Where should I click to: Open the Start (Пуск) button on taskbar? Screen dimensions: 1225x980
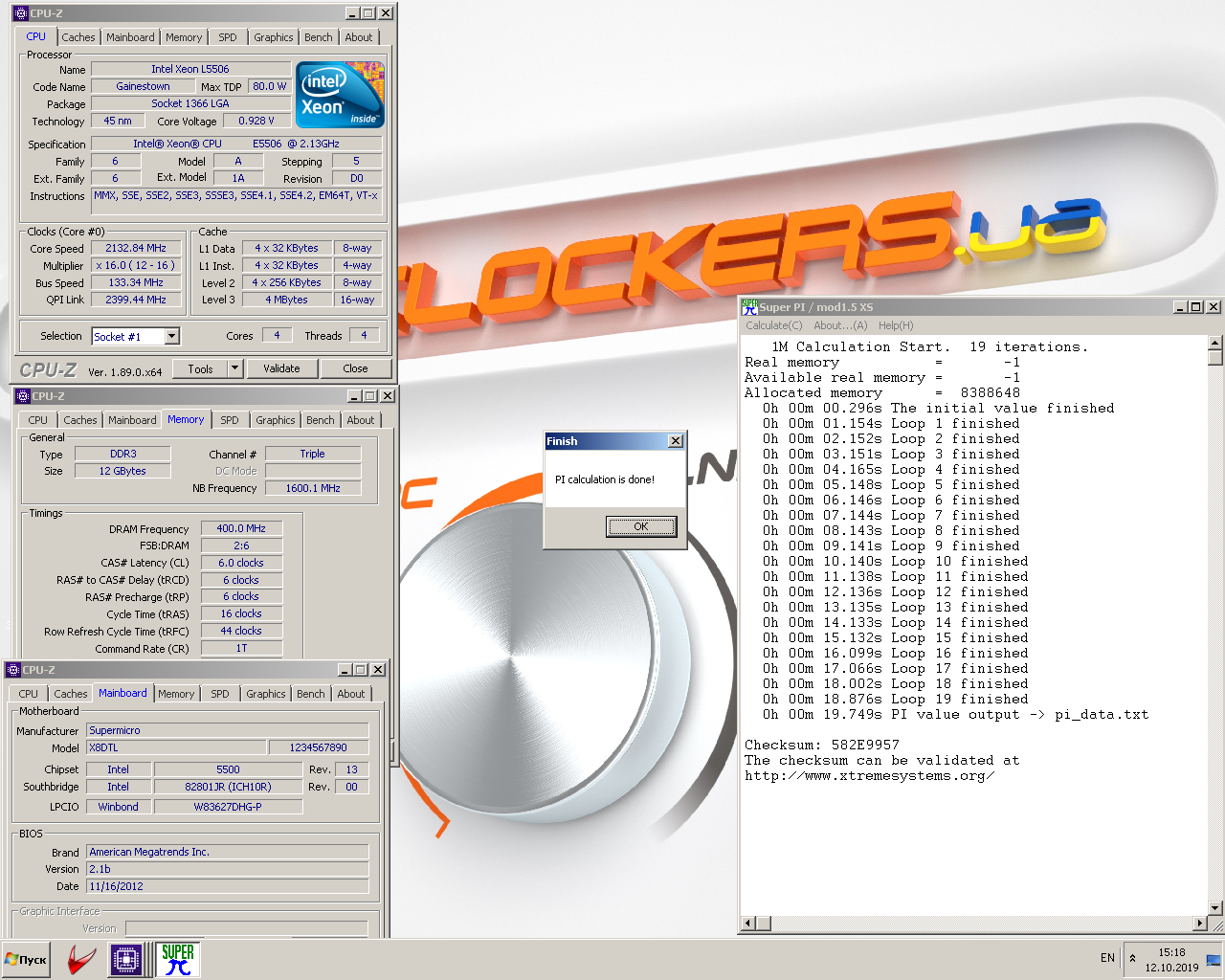pyautogui.click(x=26, y=959)
